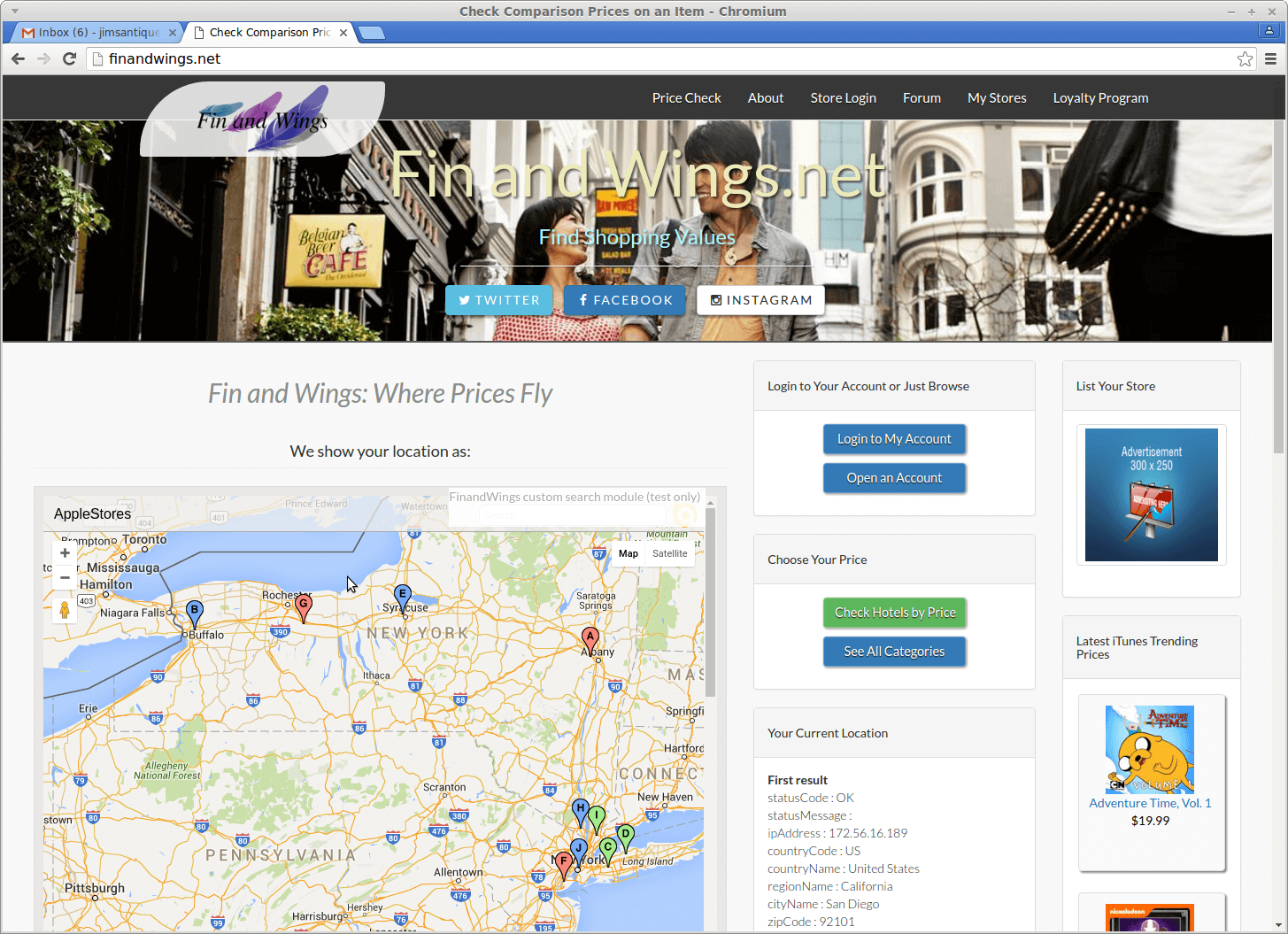Click the browser back arrow

[x=18, y=58]
